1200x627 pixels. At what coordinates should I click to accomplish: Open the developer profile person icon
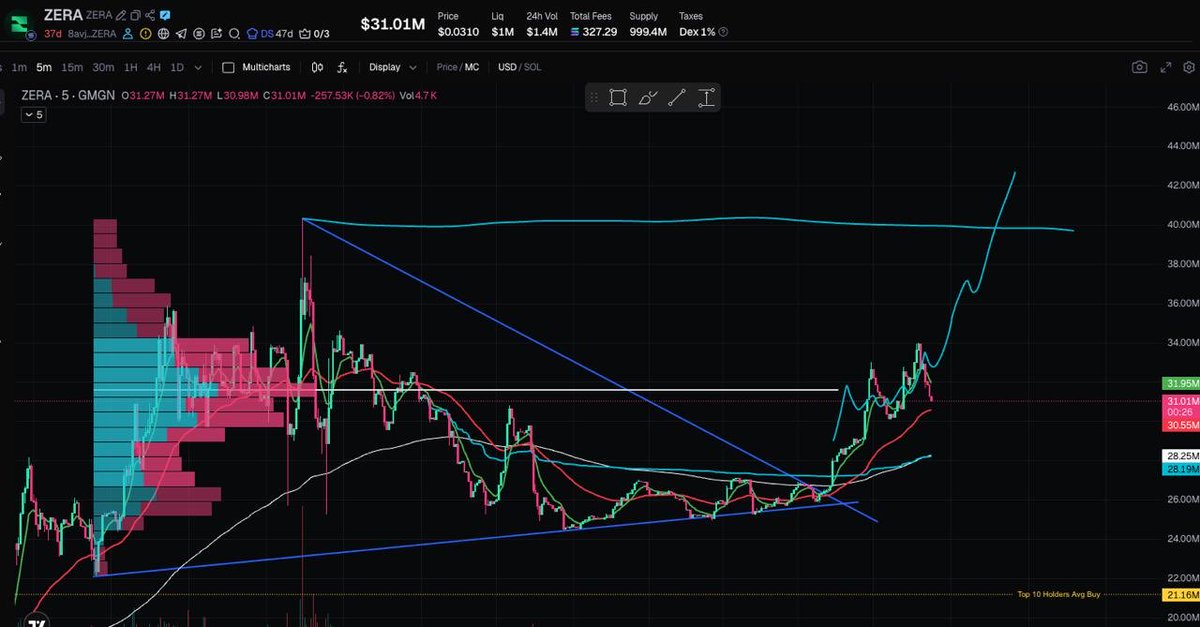(128, 34)
